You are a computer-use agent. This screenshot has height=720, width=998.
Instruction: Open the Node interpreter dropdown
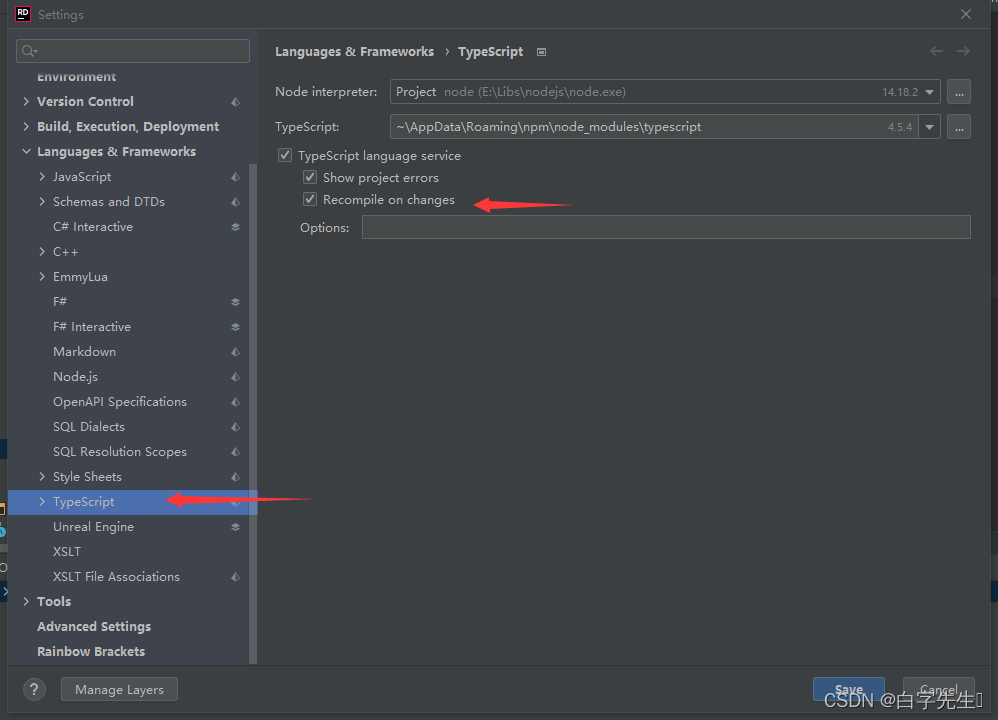click(929, 92)
